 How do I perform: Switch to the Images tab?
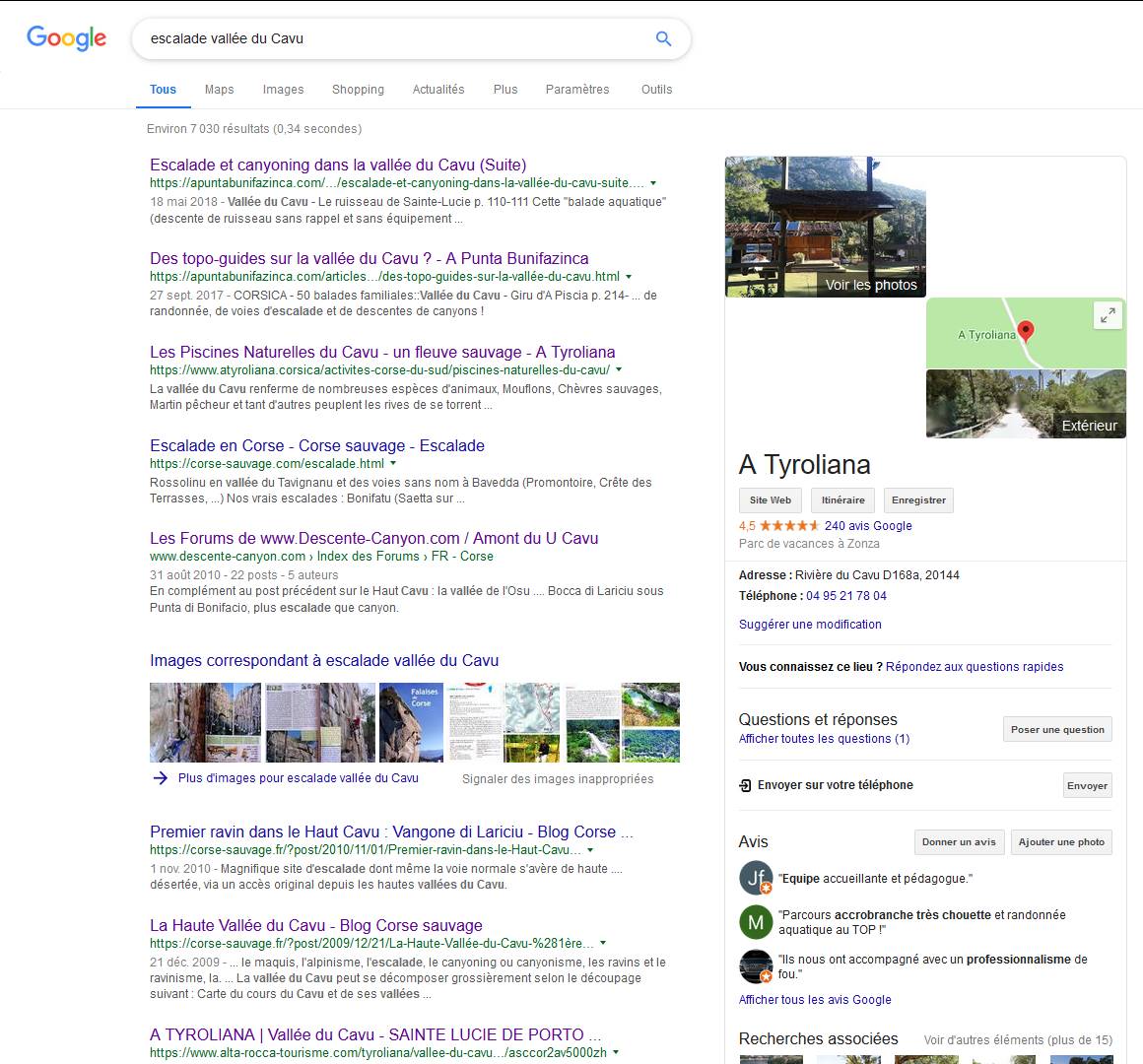point(284,90)
